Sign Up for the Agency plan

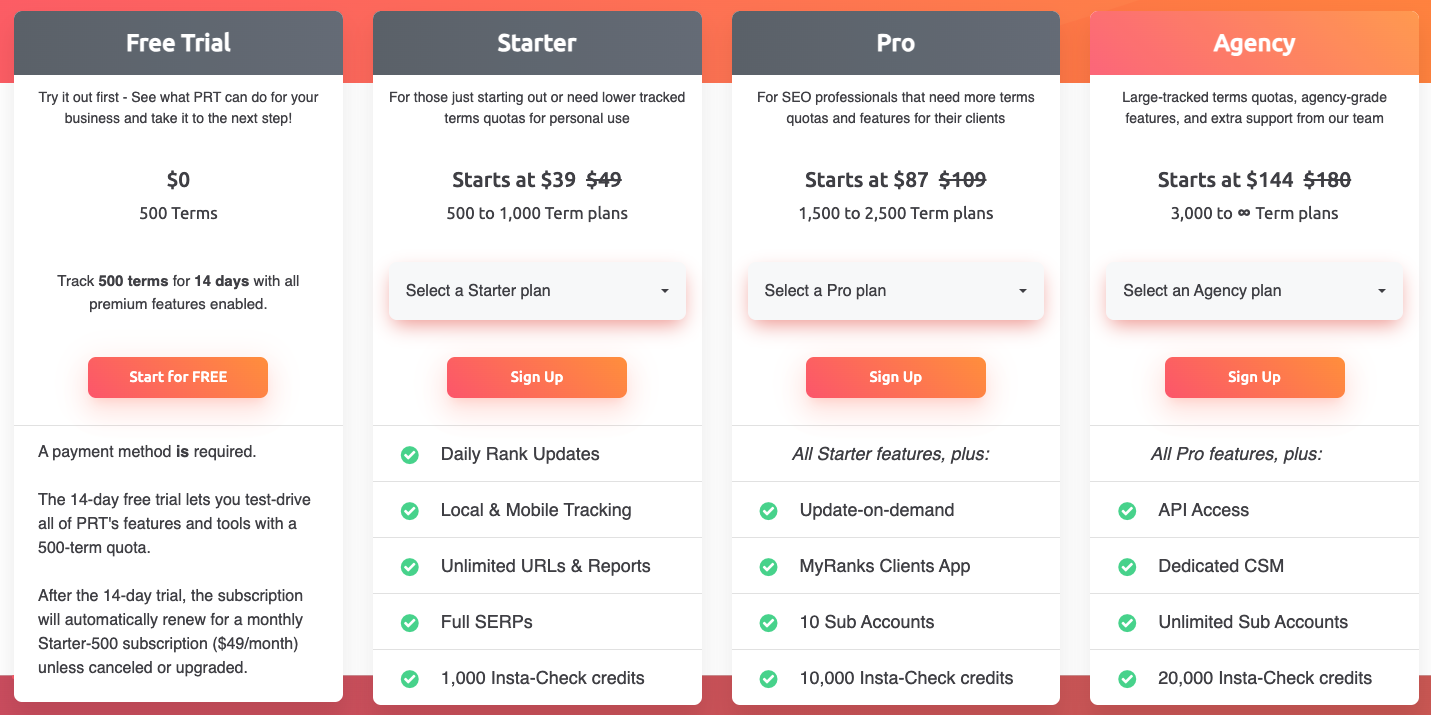(1254, 377)
